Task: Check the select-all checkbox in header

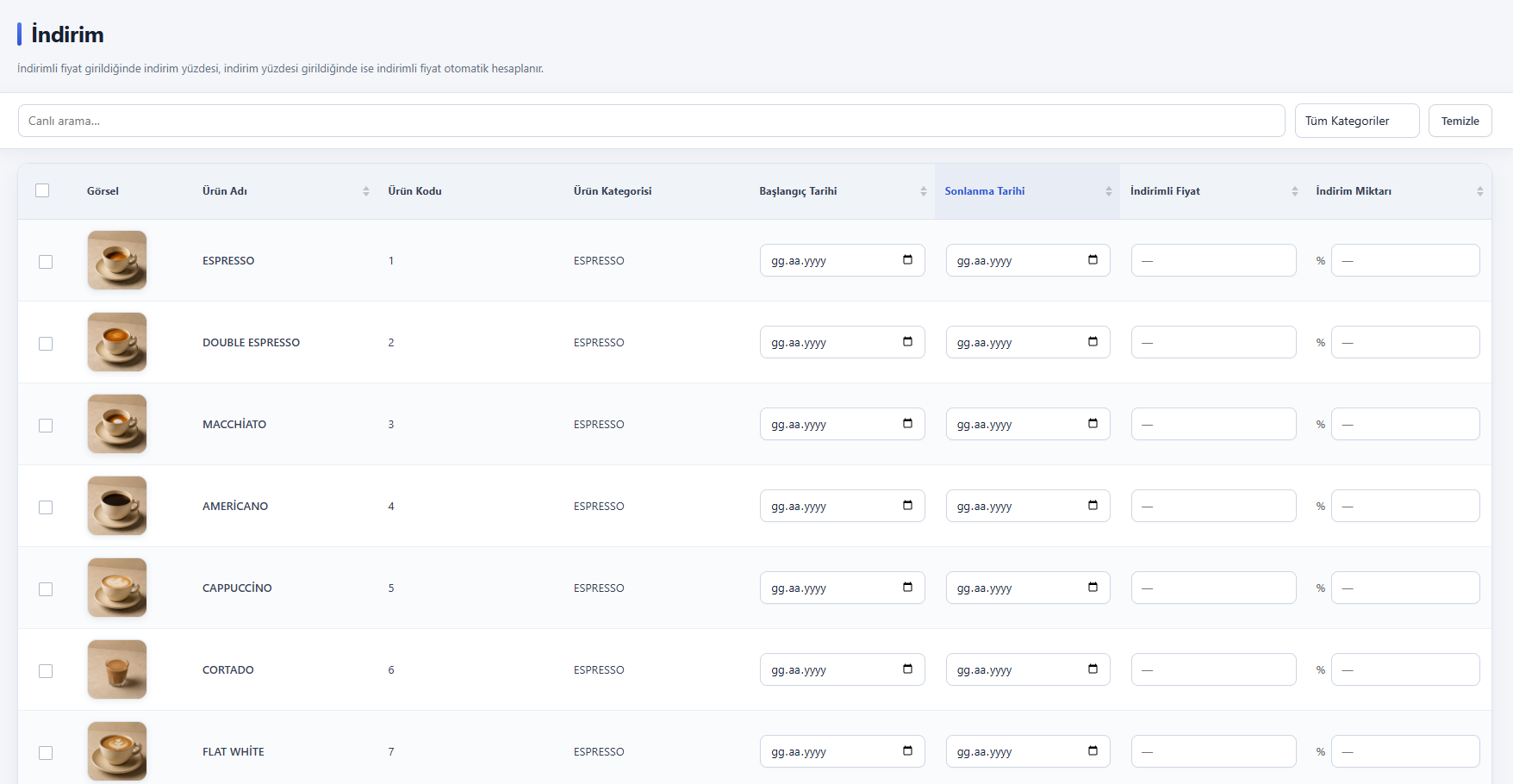Action: pos(42,190)
